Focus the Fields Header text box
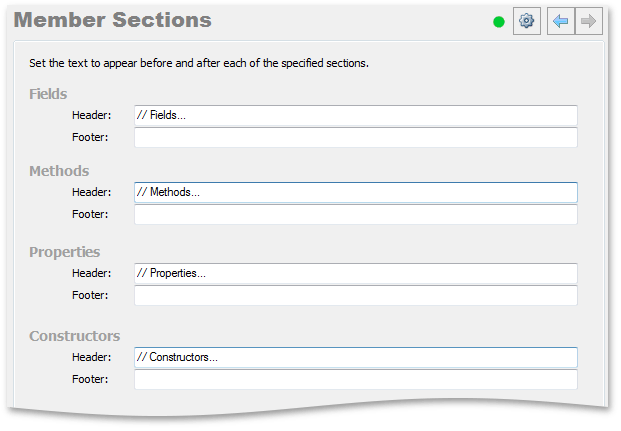Screen dimensions: 621x431 [356, 115]
